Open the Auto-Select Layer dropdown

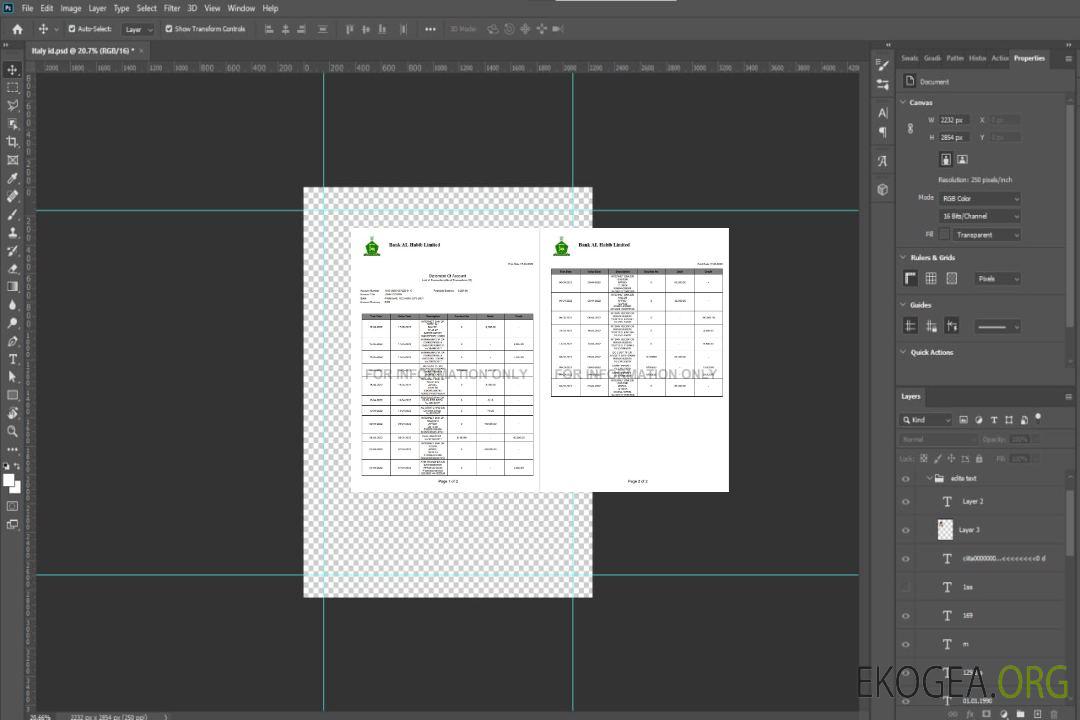(138, 30)
